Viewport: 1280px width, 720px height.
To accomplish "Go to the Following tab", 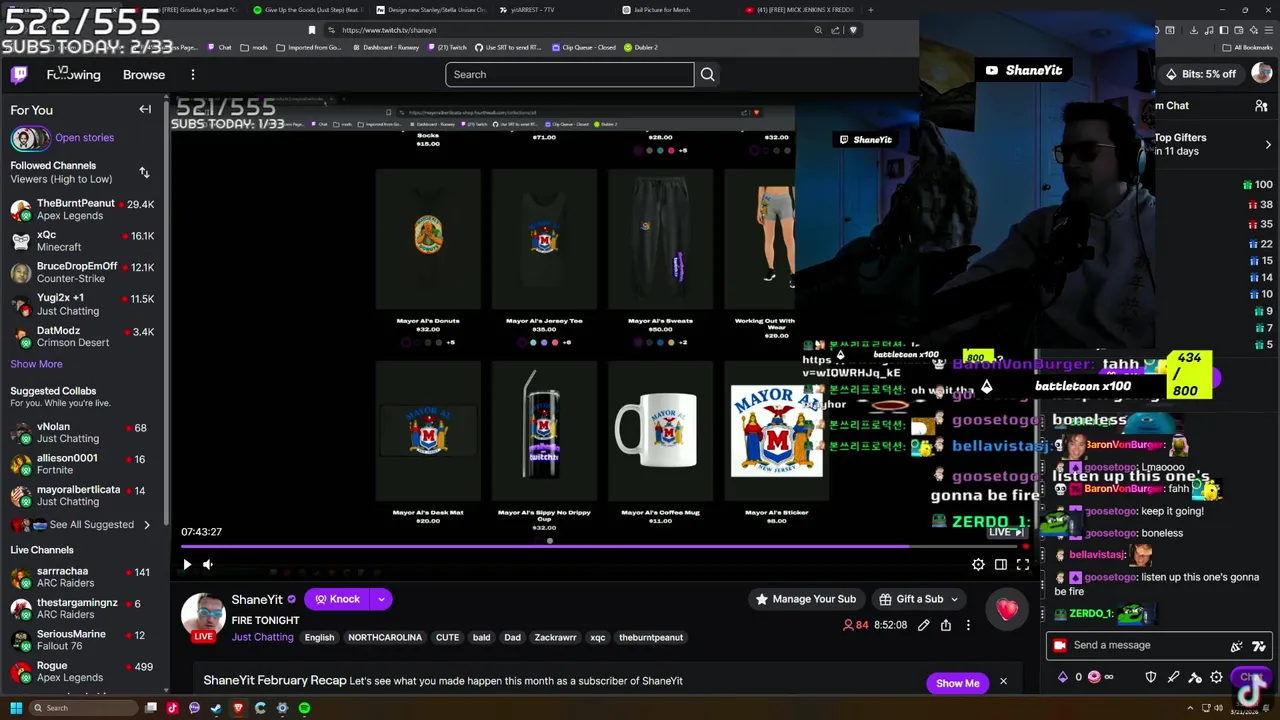I will [x=73, y=75].
